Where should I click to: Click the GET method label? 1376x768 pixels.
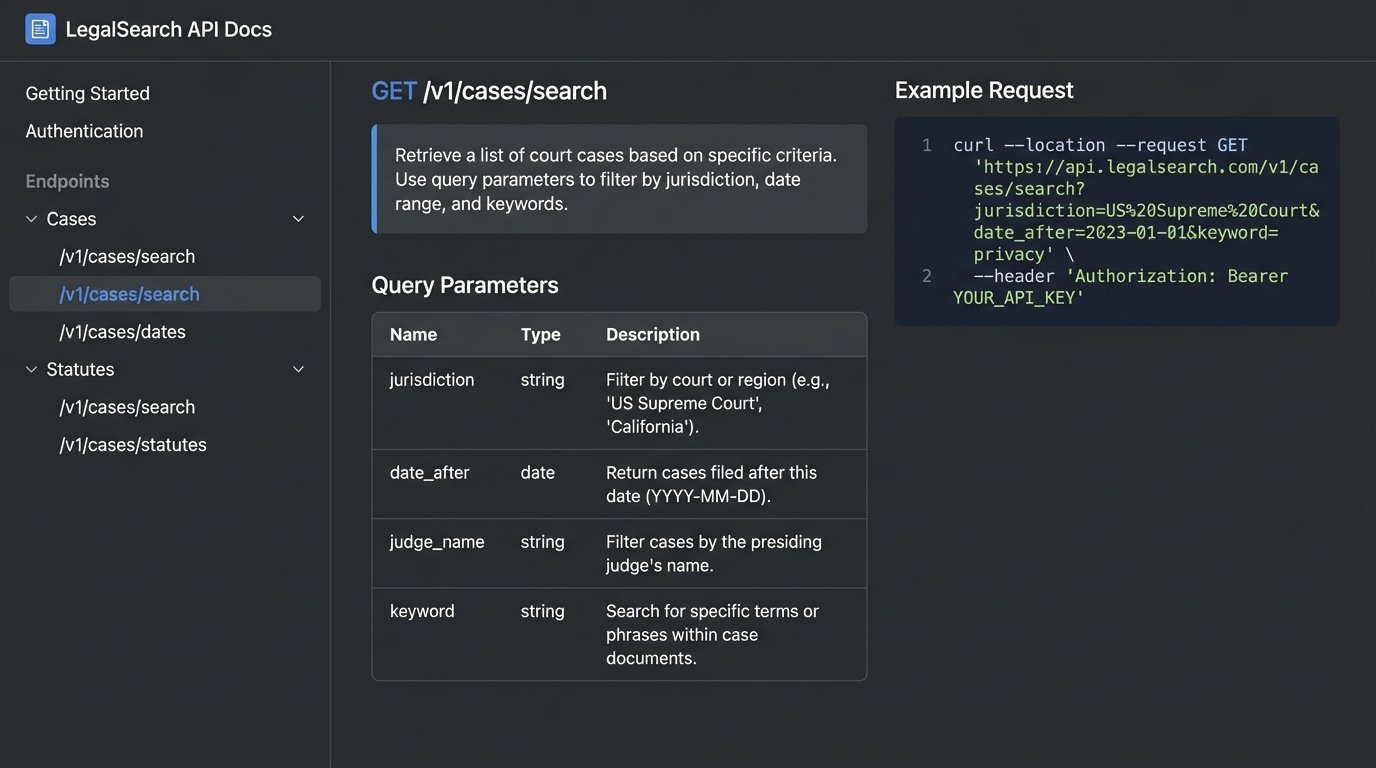click(x=394, y=90)
